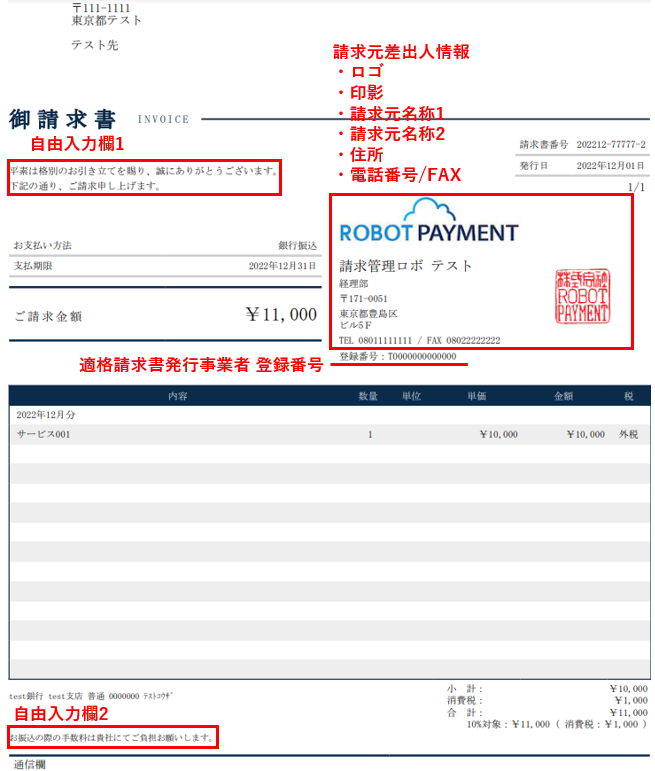Screen dimensions: 655x771
Task: Click the 御請求書 title heading
Action: pyautogui.click(x=56, y=119)
